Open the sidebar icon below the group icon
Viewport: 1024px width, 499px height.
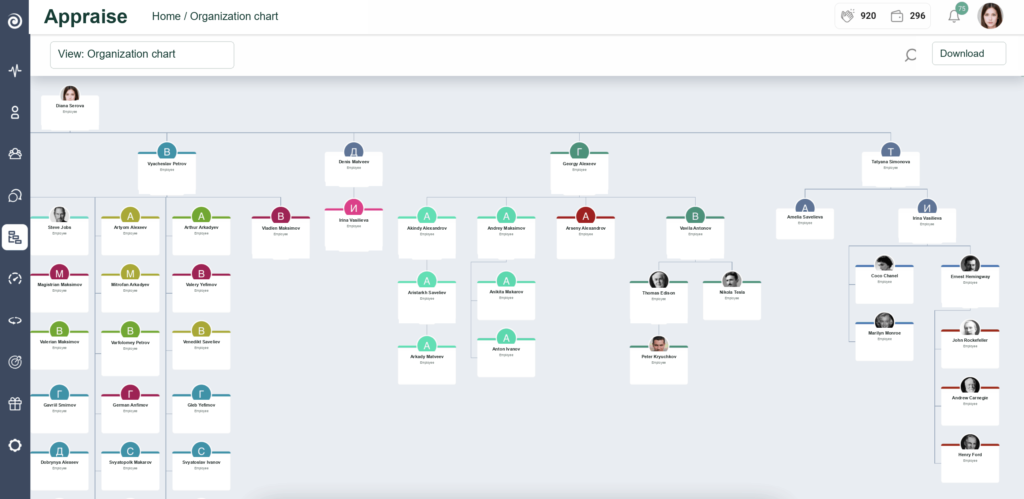[15, 195]
